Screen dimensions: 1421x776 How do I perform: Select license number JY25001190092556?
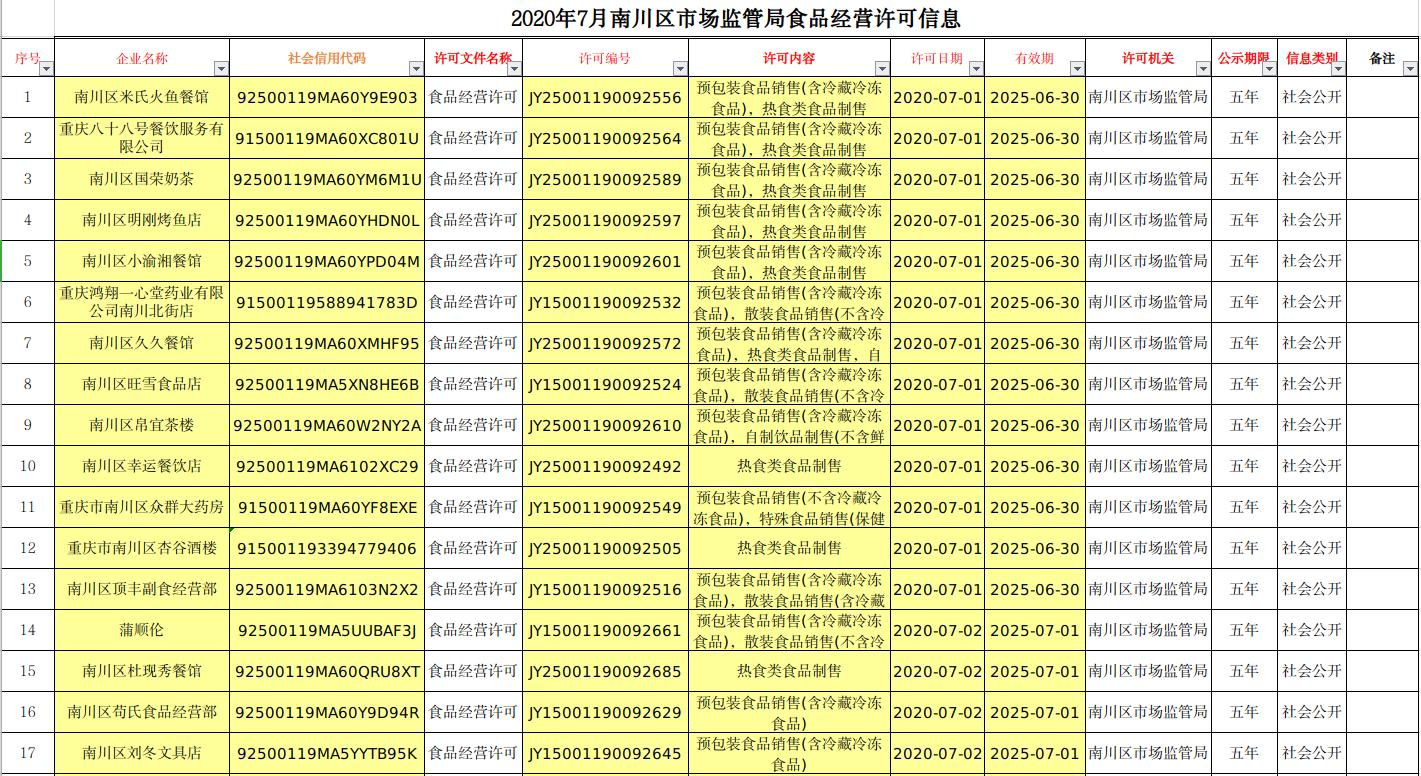click(x=605, y=97)
